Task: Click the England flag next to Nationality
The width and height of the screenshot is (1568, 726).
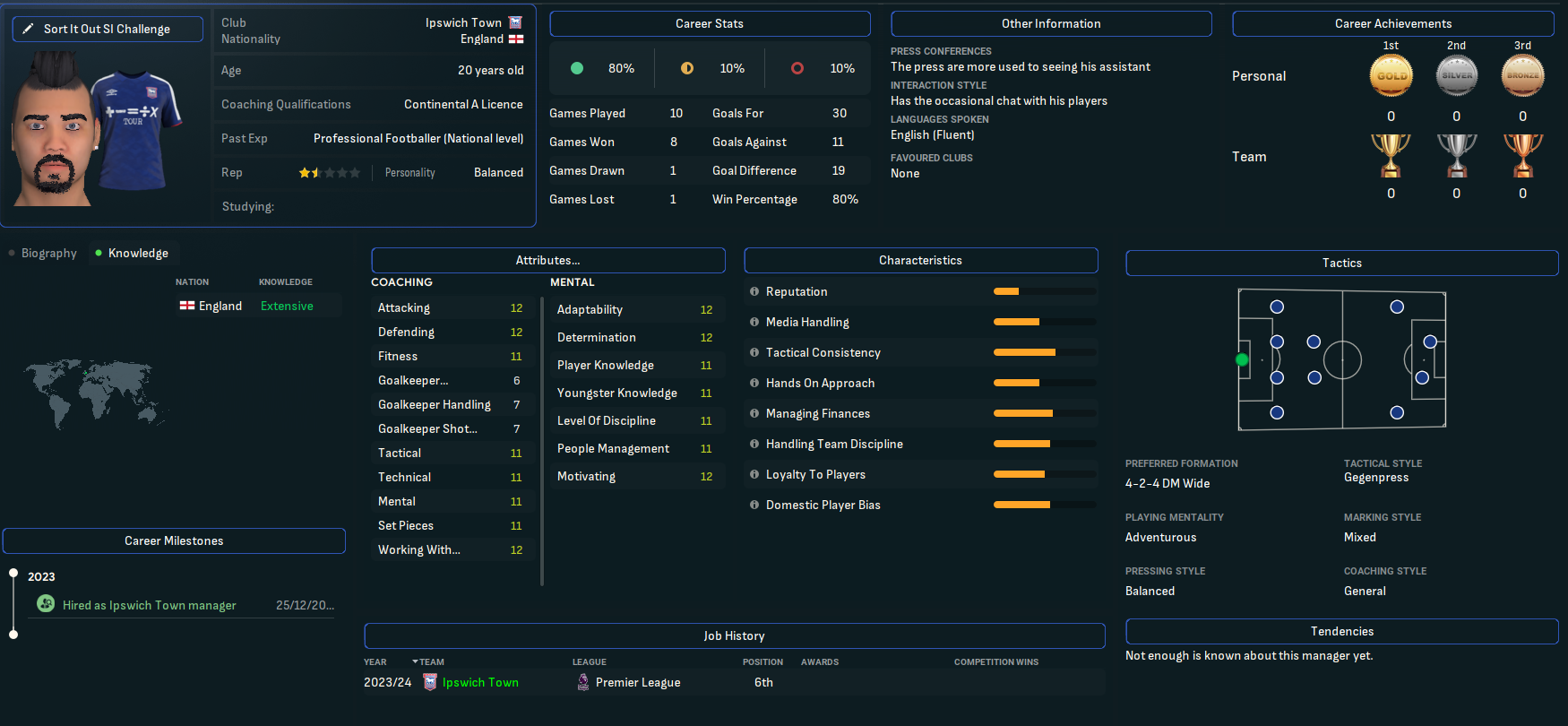Action: coord(516,39)
